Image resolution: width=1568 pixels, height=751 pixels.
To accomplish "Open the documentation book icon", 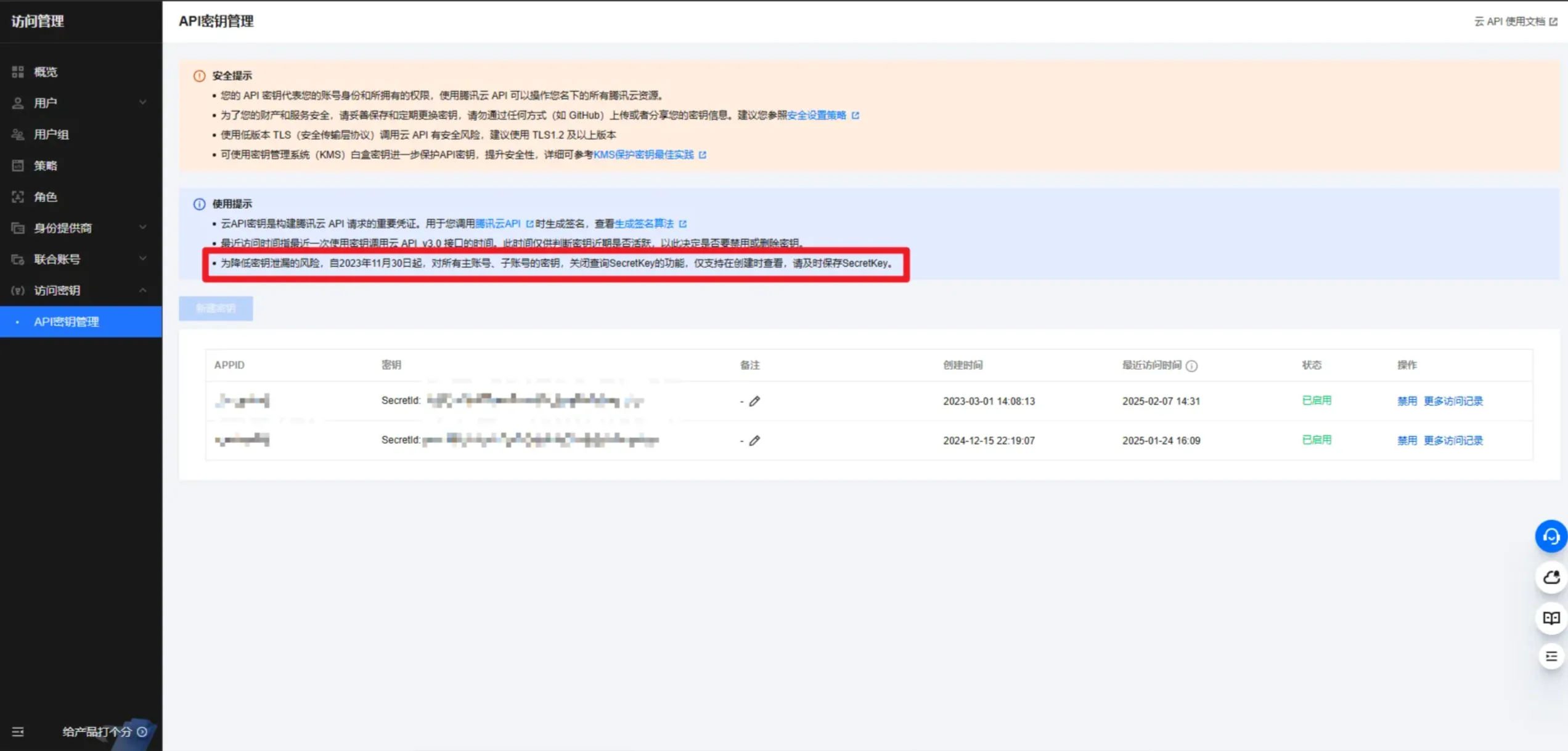I will (1551, 617).
